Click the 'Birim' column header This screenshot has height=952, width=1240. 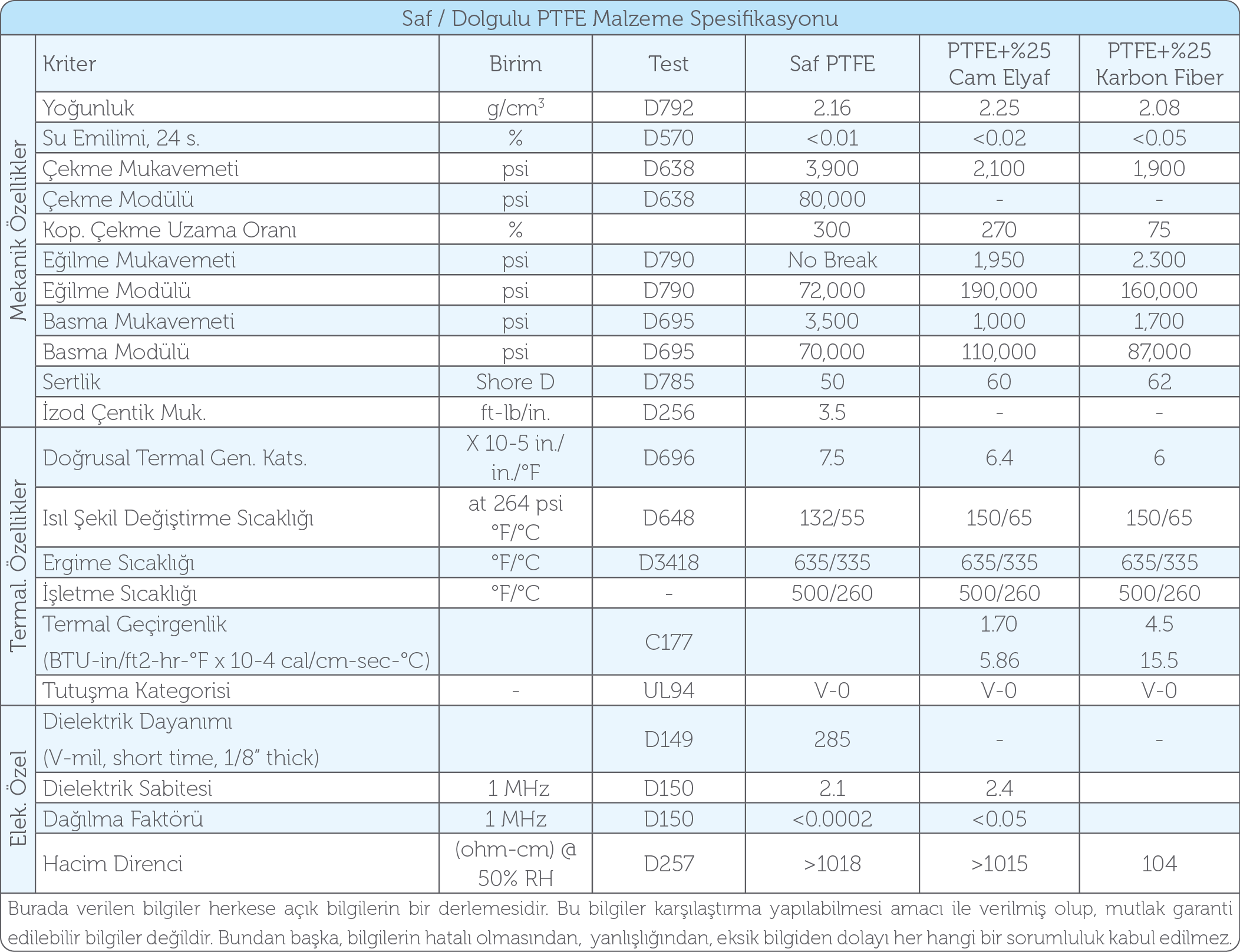pyautogui.click(x=515, y=64)
